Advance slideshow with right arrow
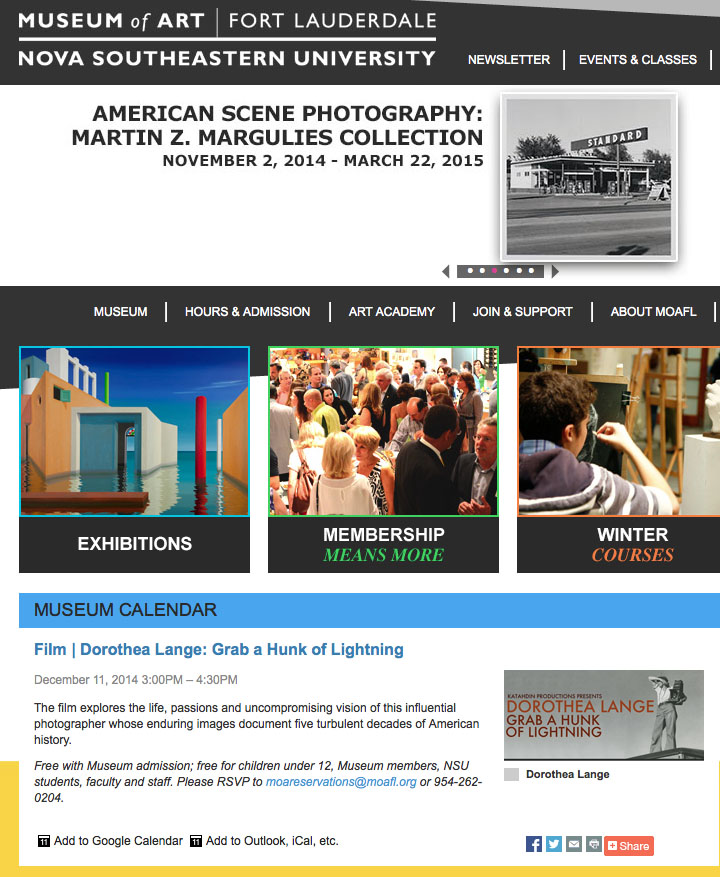This screenshot has height=877, width=720. pyautogui.click(x=555, y=271)
